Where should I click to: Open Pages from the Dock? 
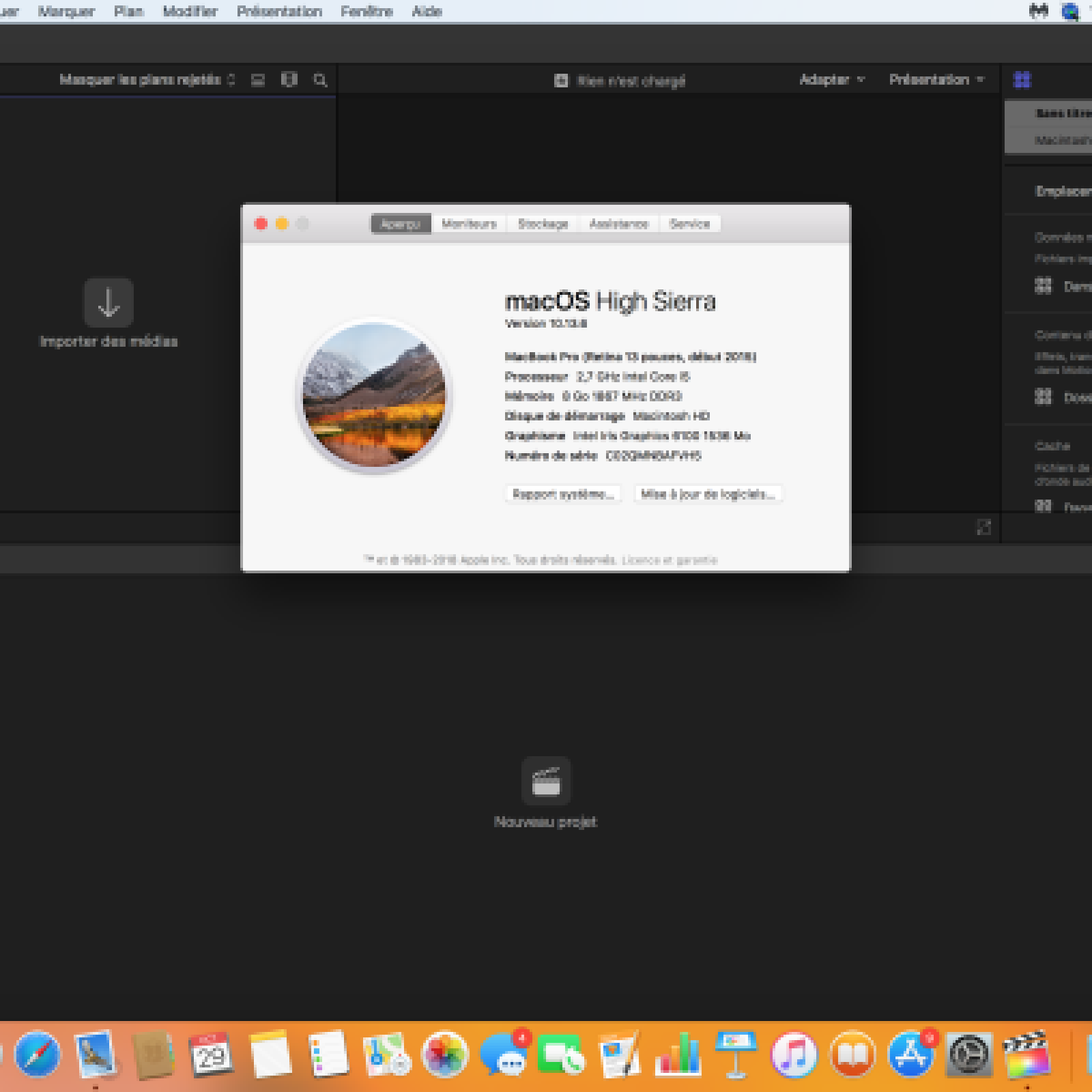click(x=620, y=1054)
